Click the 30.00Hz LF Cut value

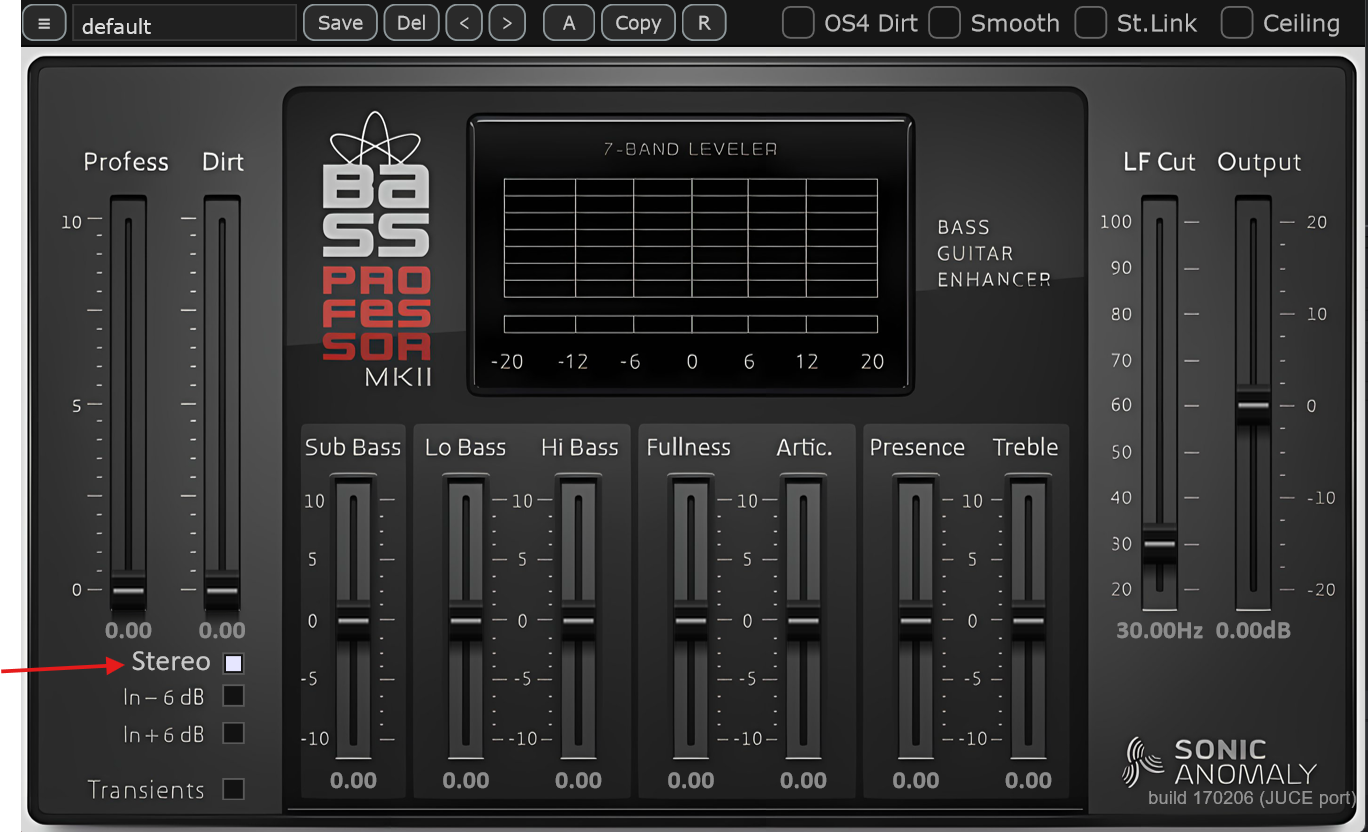[x=1160, y=631]
